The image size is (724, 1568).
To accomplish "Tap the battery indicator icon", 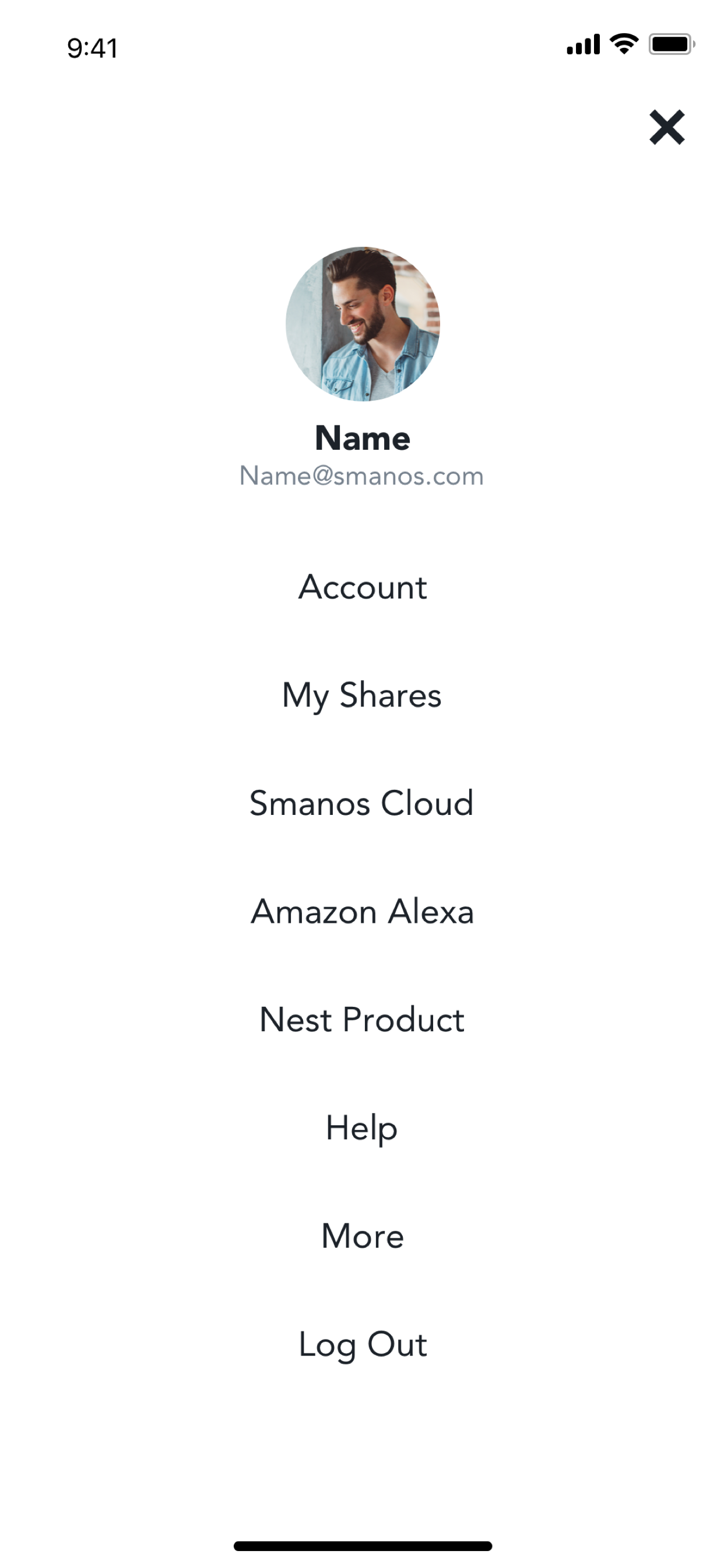I will [x=672, y=44].
